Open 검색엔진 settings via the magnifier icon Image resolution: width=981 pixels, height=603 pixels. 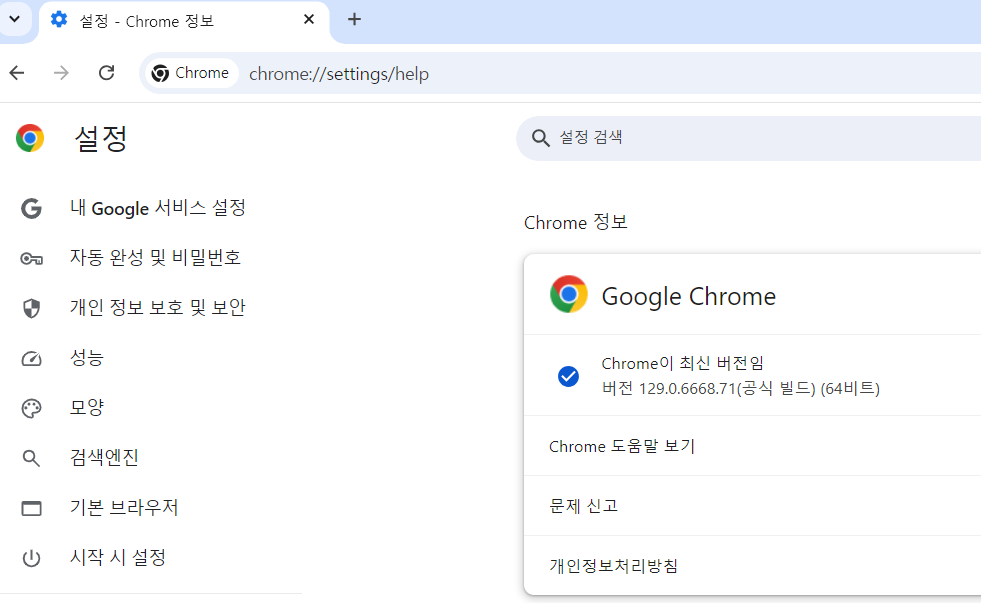(31, 458)
